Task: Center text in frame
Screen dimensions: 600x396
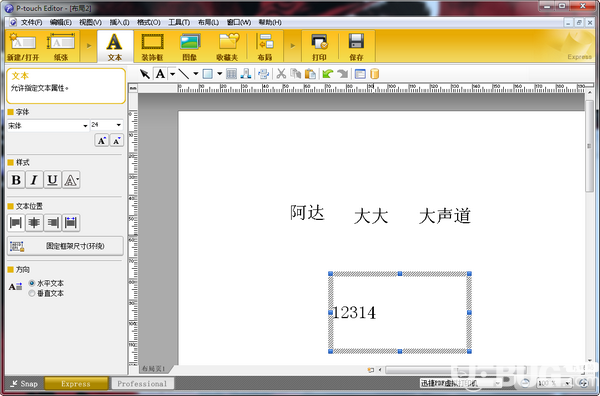Action: coord(34,223)
